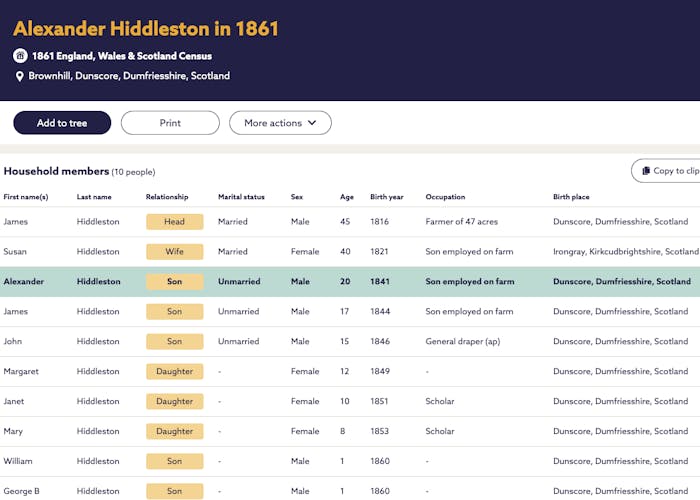The width and height of the screenshot is (700, 500).
Task: Click Copy to clipboard button
Action: coord(666,171)
